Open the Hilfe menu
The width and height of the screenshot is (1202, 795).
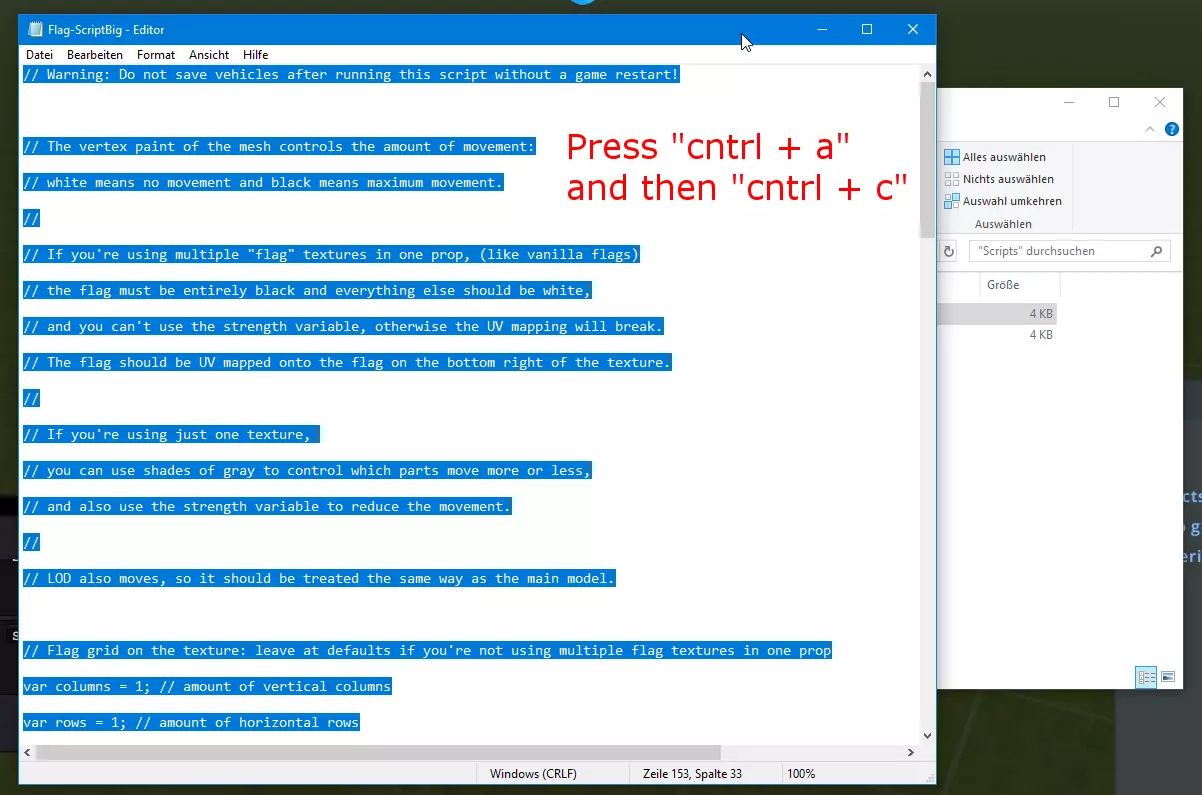[x=256, y=55]
